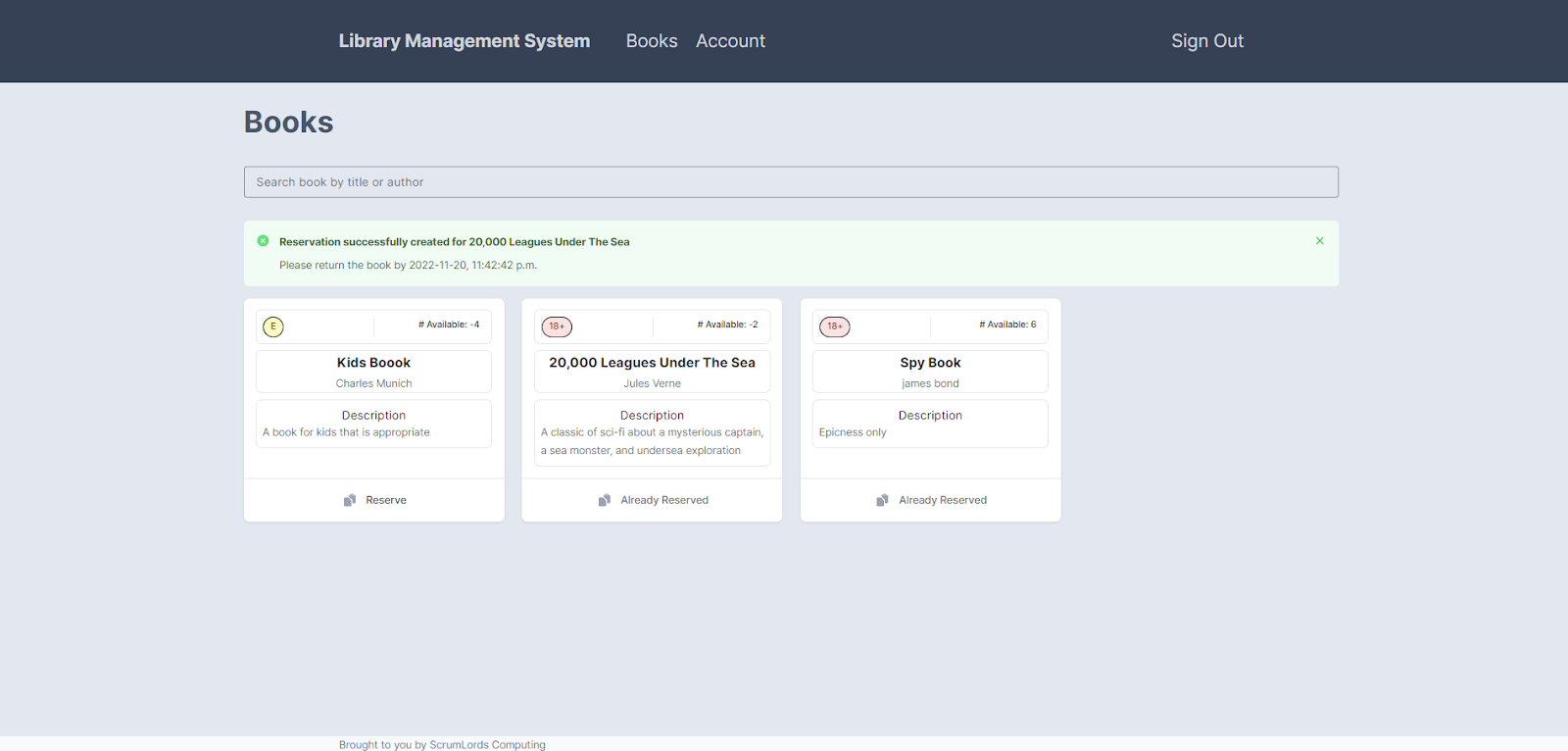1568x751 pixels.
Task: Click the sci-fi classic description text
Action: [652, 441]
